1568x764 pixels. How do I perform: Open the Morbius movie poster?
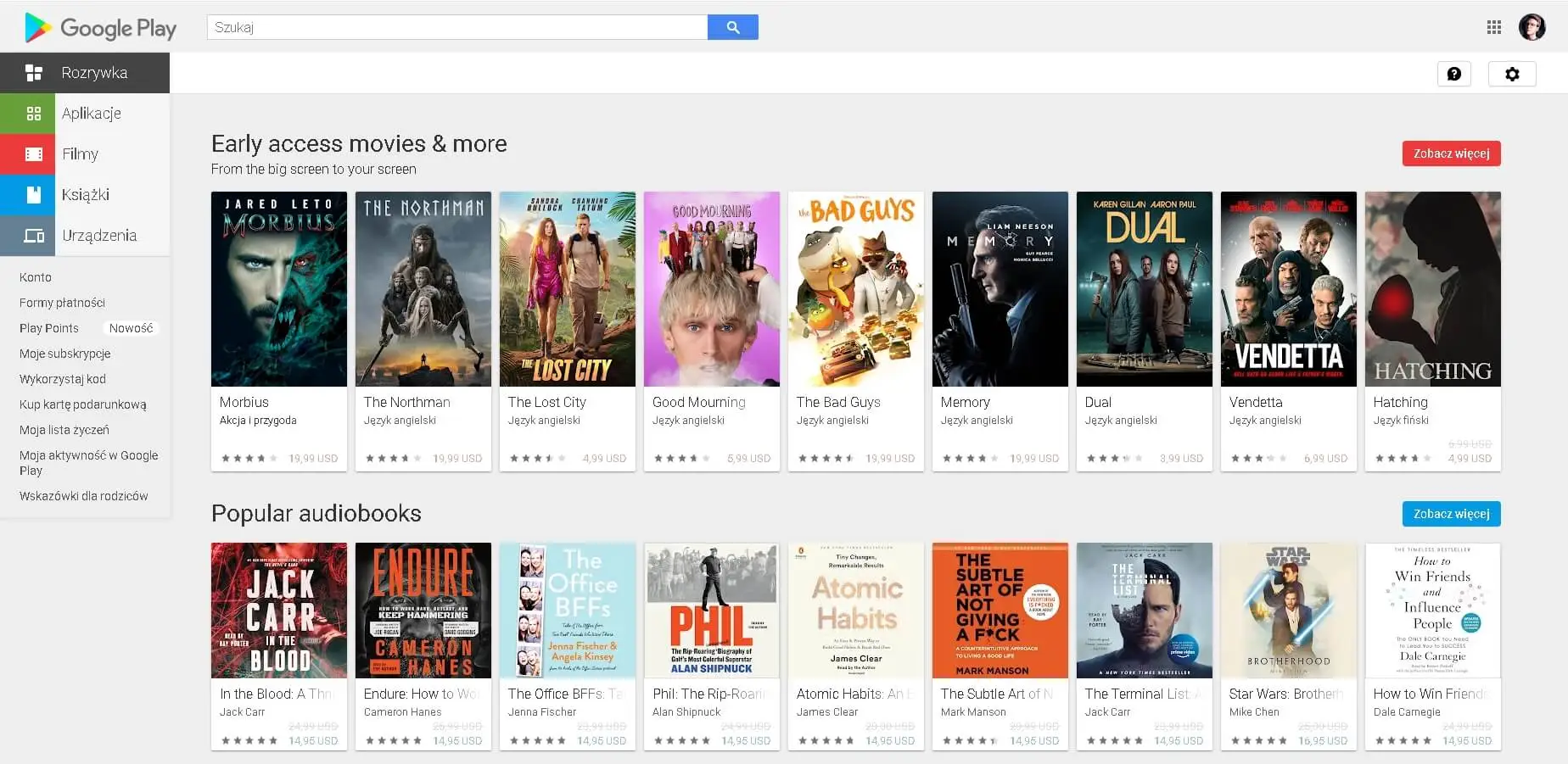pos(278,289)
